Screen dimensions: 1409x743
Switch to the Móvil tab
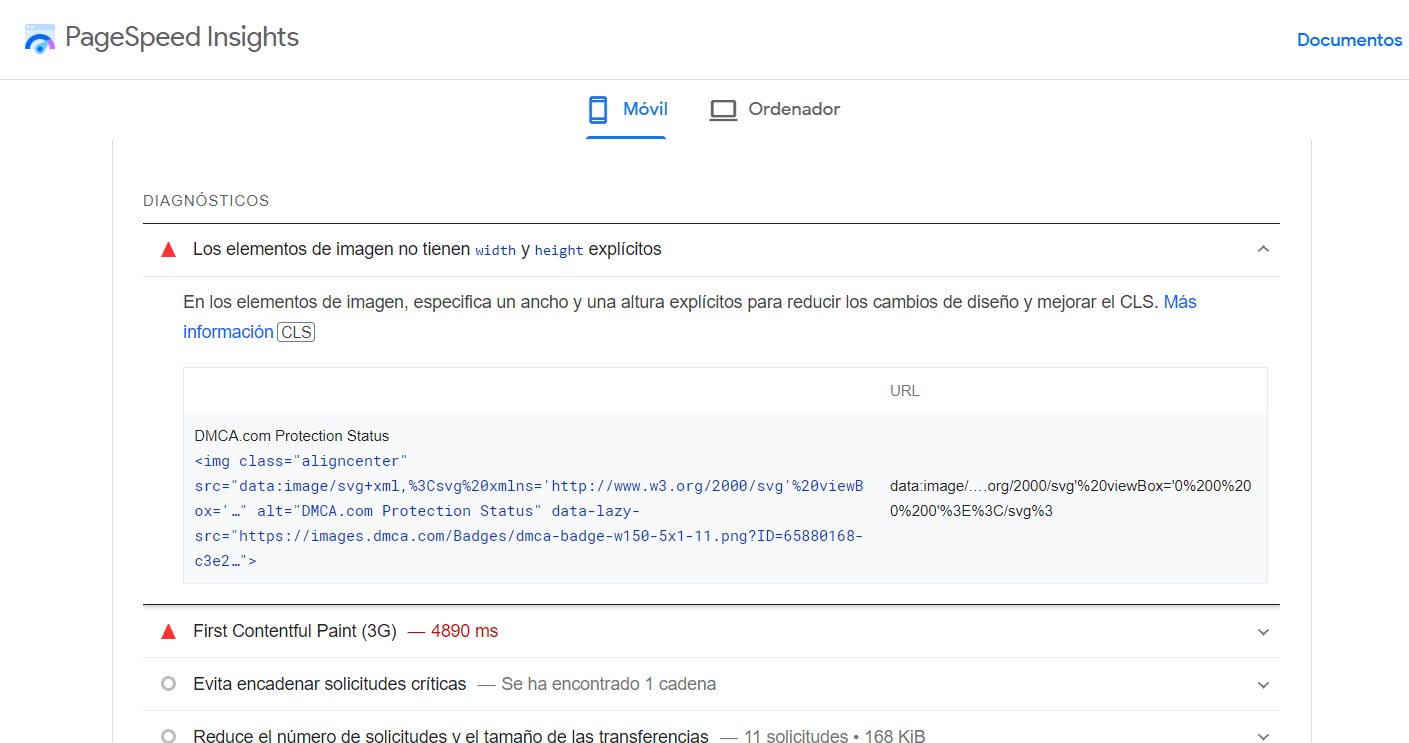click(x=627, y=110)
